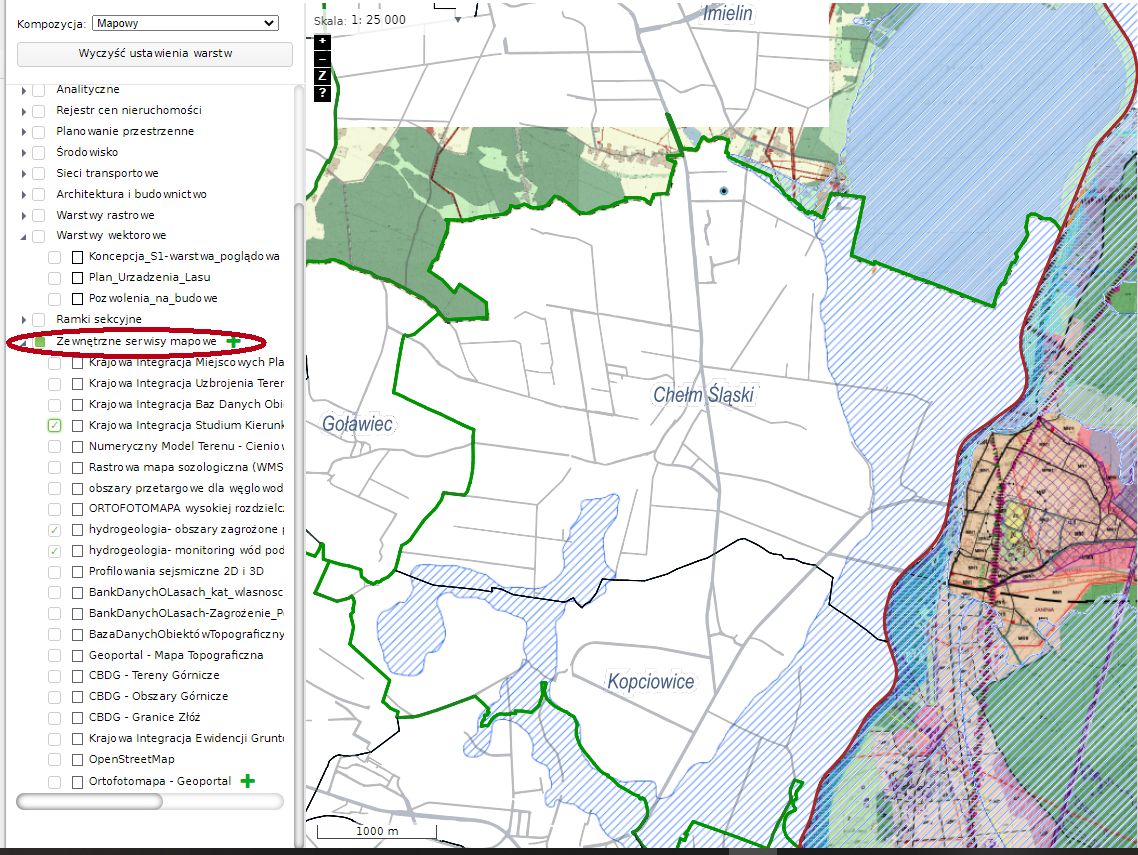The width and height of the screenshot is (1138, 855).
Task: Click green plus next to Ortofotomapa - Geoportal
Action: (248, 781)
